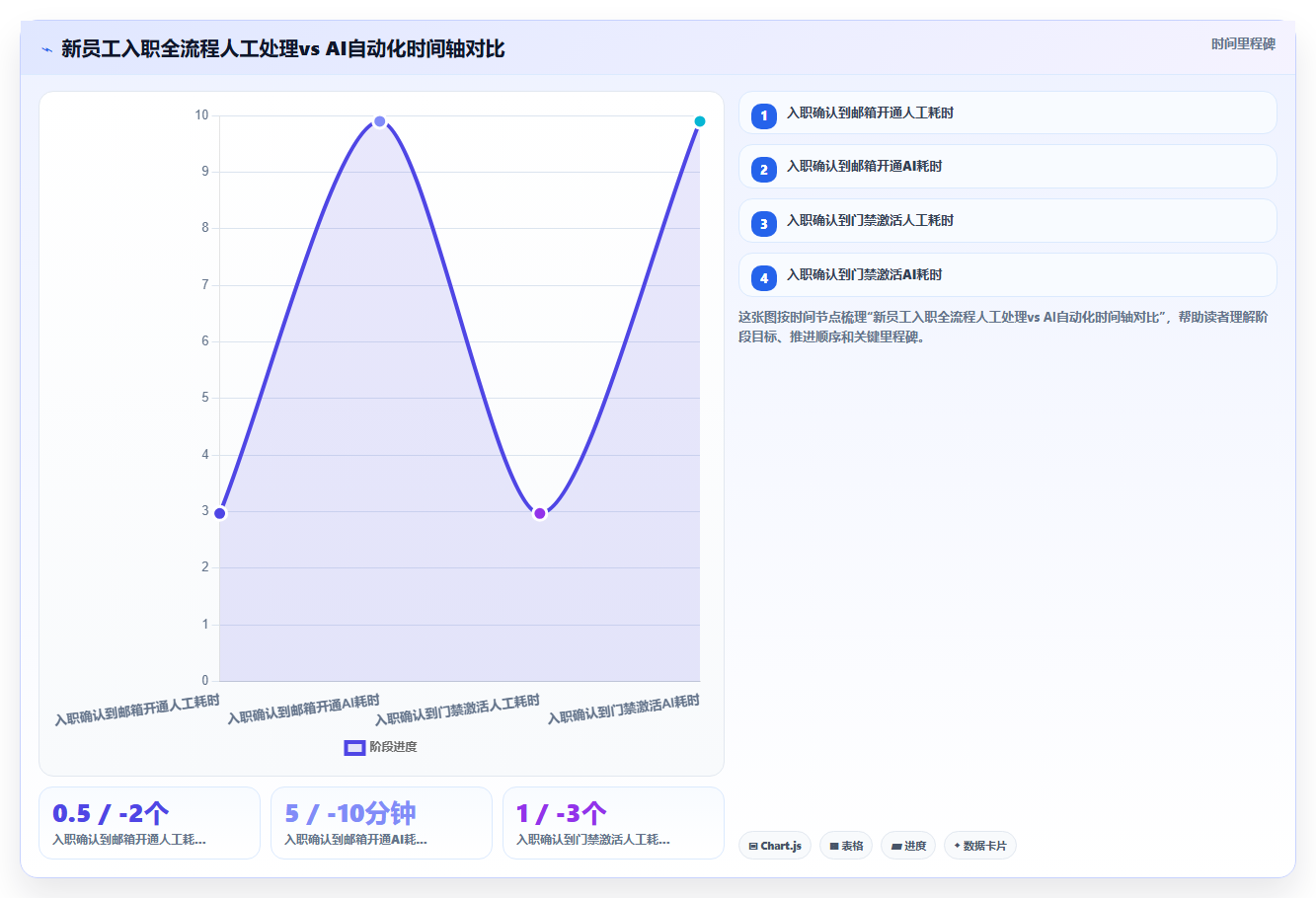Open the 5 / -10分钟 data card
This screenshot has width=1316, height=898.
click(x=381, y=823)
